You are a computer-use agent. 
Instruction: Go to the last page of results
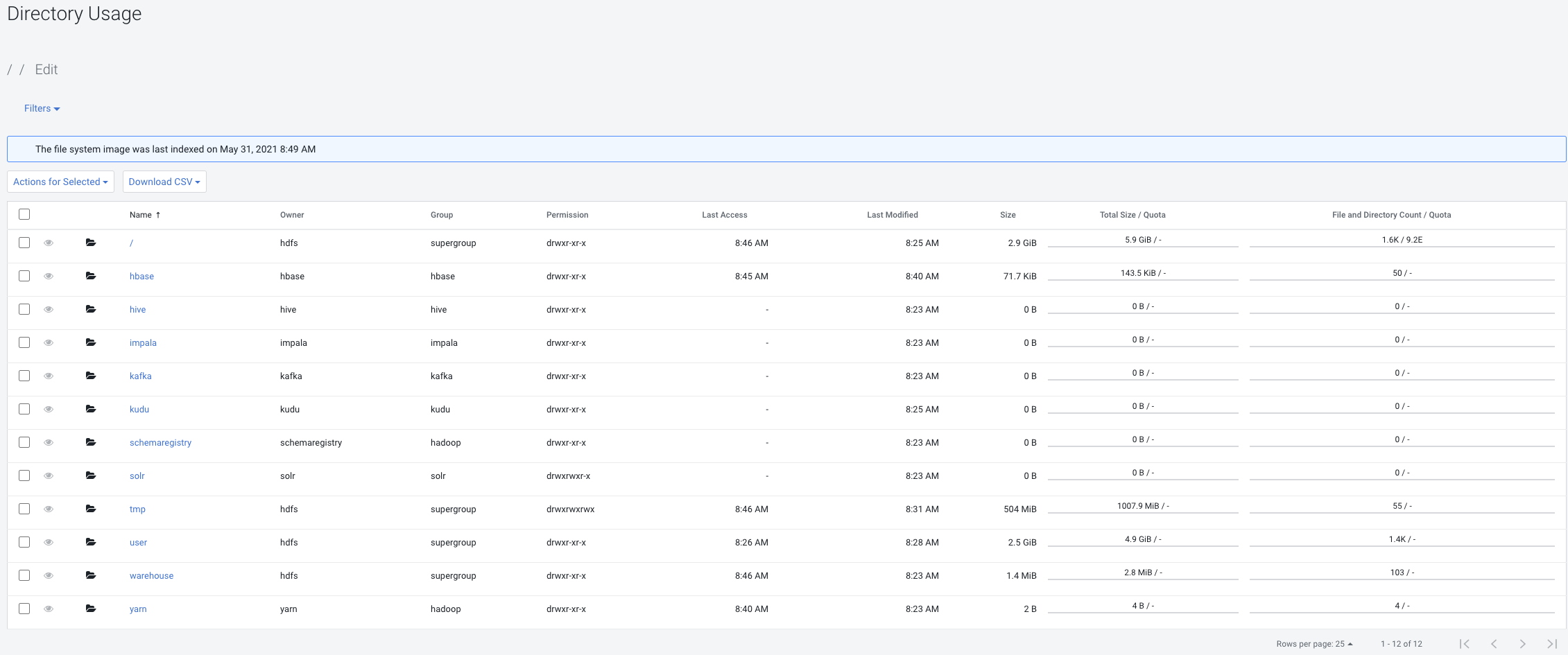1552,644
